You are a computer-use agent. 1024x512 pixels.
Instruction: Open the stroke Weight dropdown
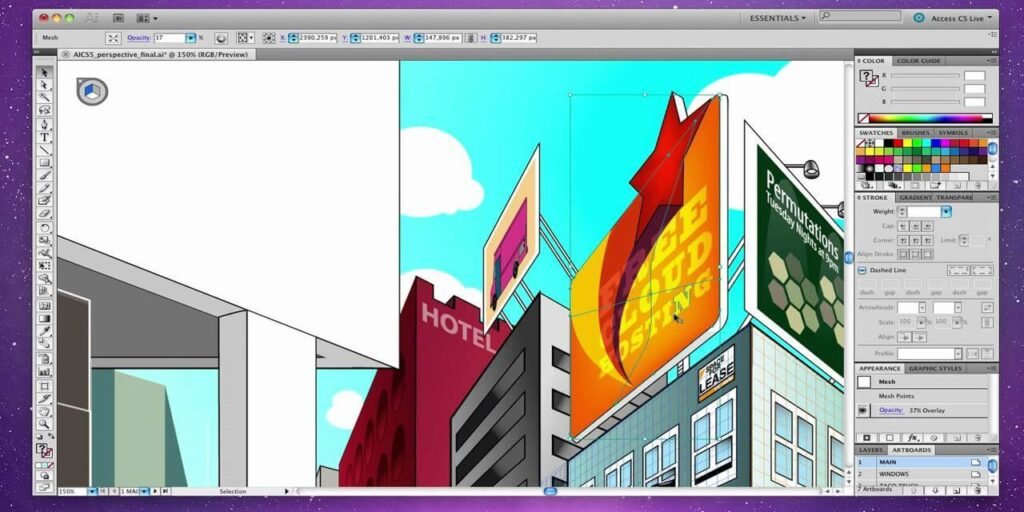(x=946, y=212)
